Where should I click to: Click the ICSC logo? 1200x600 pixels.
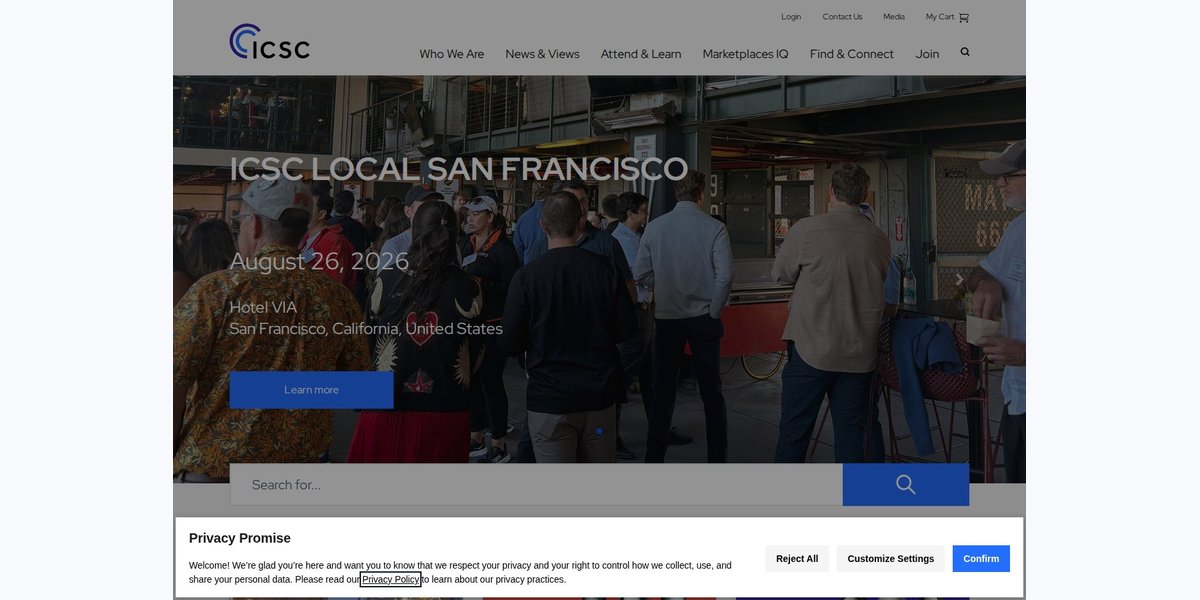coord(270,41)
